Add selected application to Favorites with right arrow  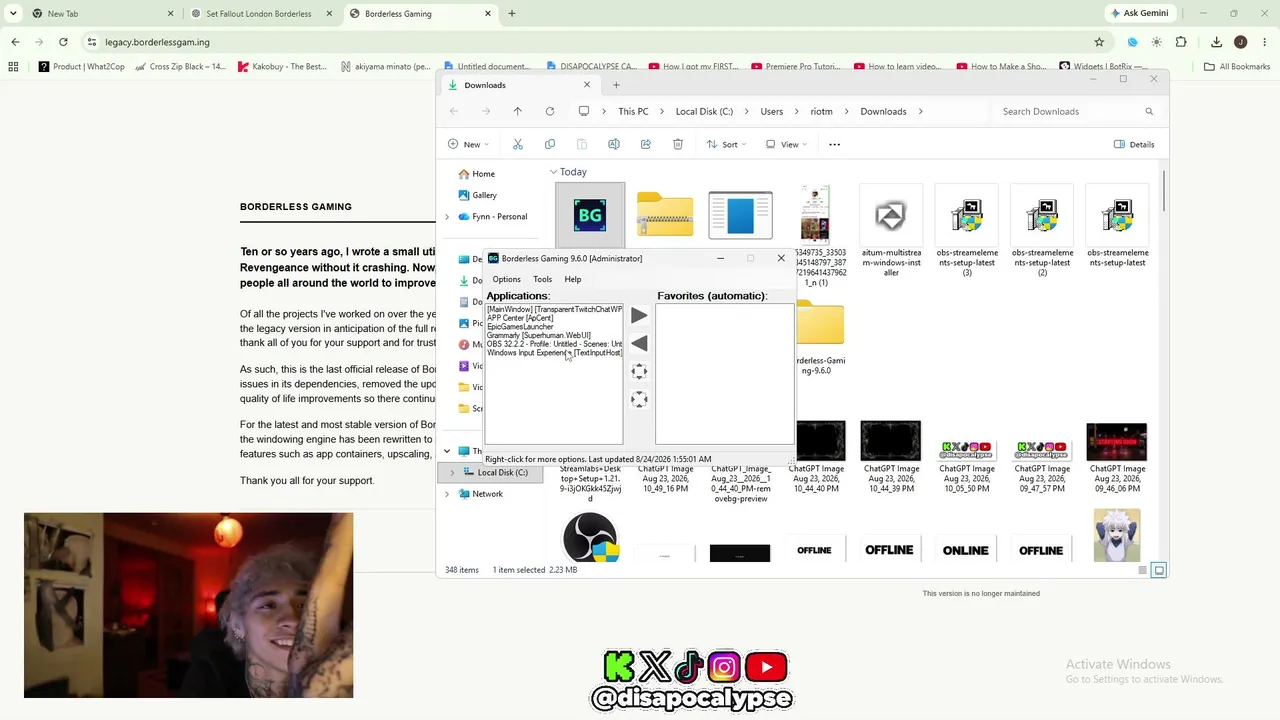pyautogui.click(x=639, y=316)
